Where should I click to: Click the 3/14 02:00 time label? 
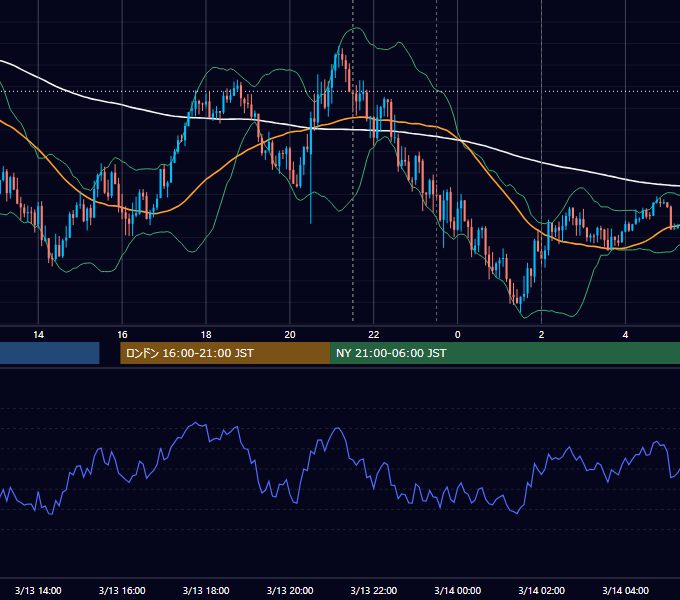[x=541, y=590]
